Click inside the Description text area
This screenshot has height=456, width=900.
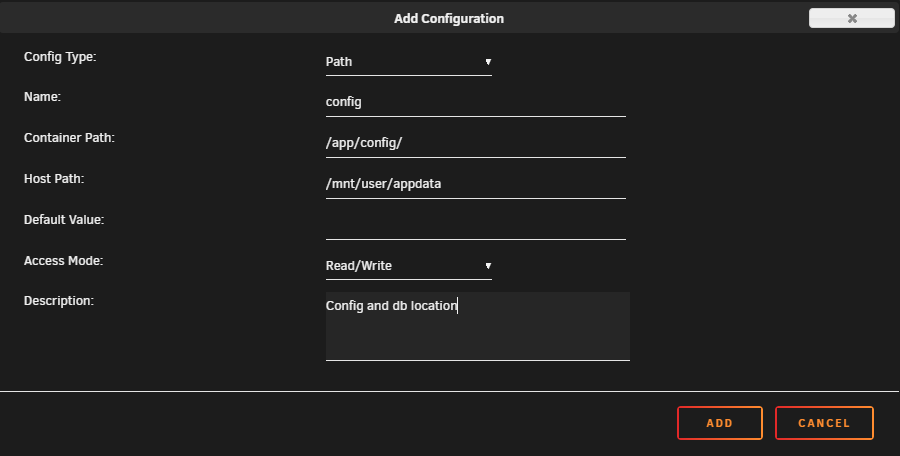pyautogui.click(x=478, y=326)
